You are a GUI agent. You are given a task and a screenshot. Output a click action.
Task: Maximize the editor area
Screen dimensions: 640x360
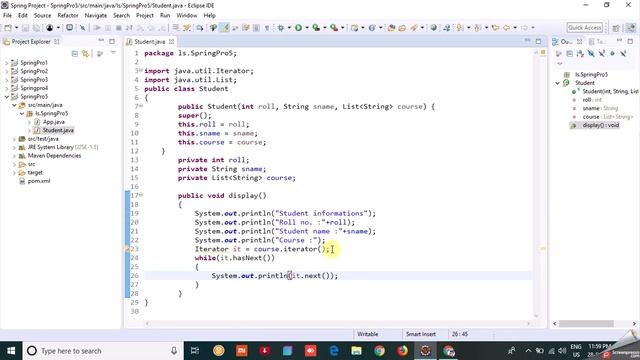[x=538, y=41]
